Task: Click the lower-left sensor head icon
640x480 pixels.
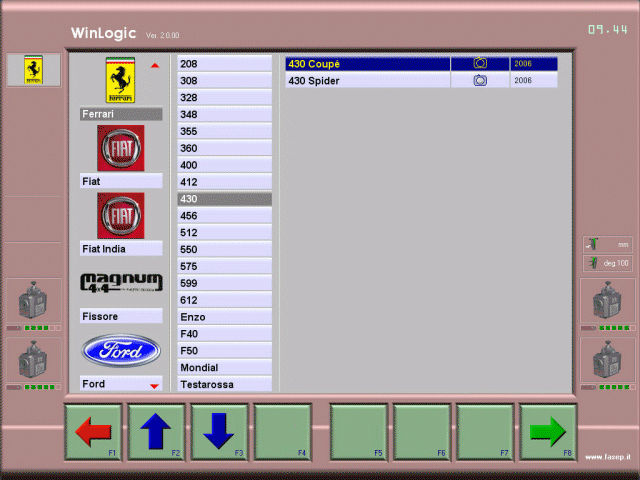Action: [x=33, y=360]
